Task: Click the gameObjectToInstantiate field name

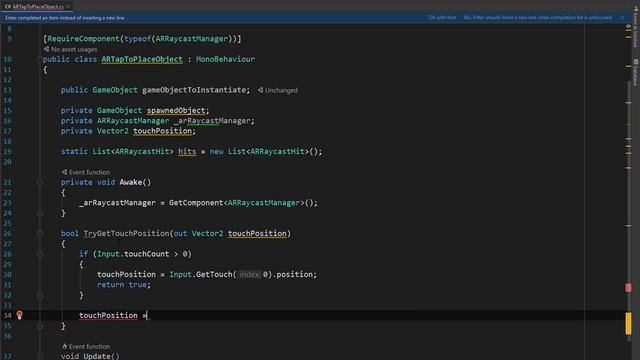Action: coord(194,90)
